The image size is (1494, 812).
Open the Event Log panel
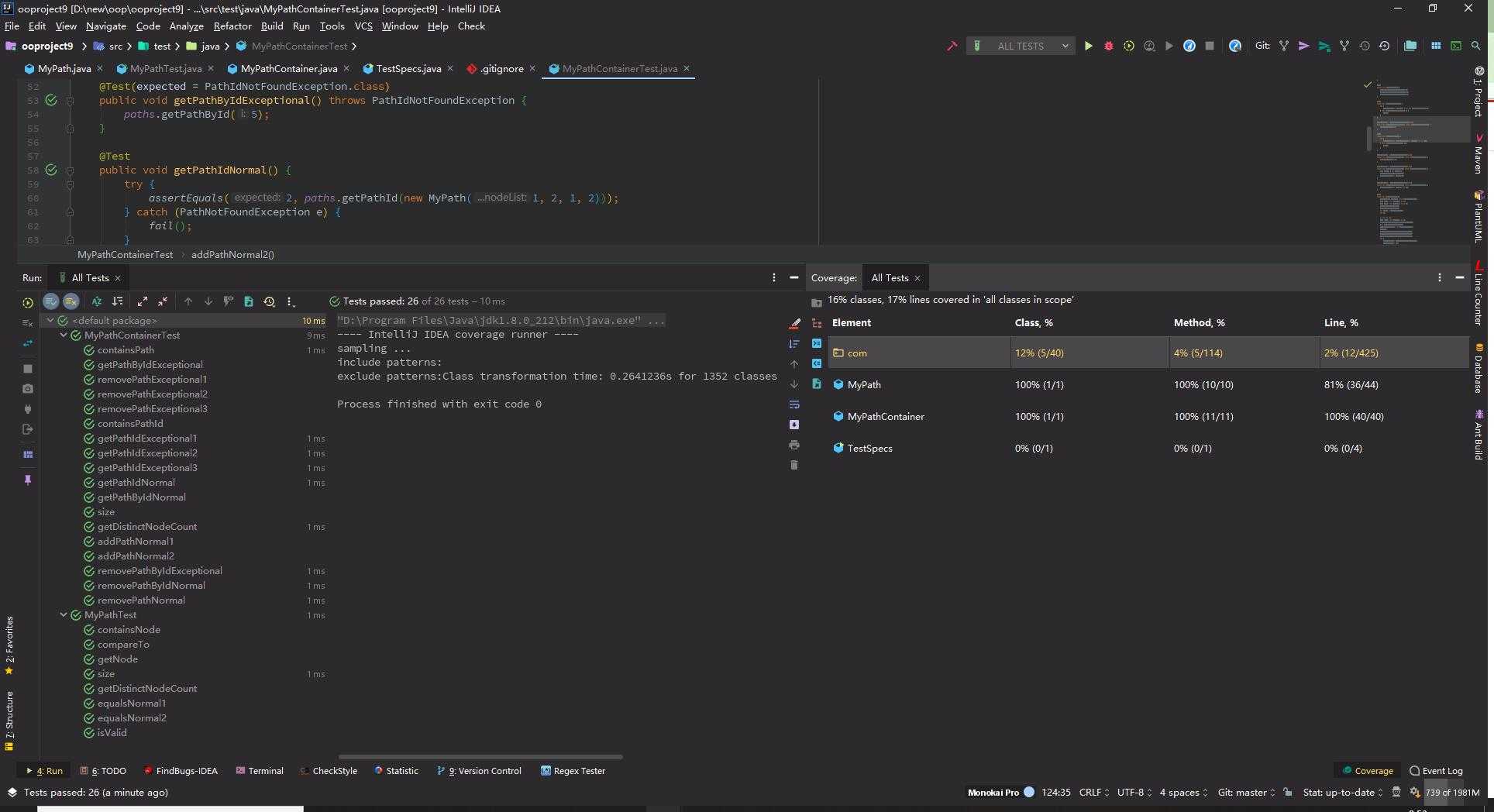click(x=1436, y=771)
